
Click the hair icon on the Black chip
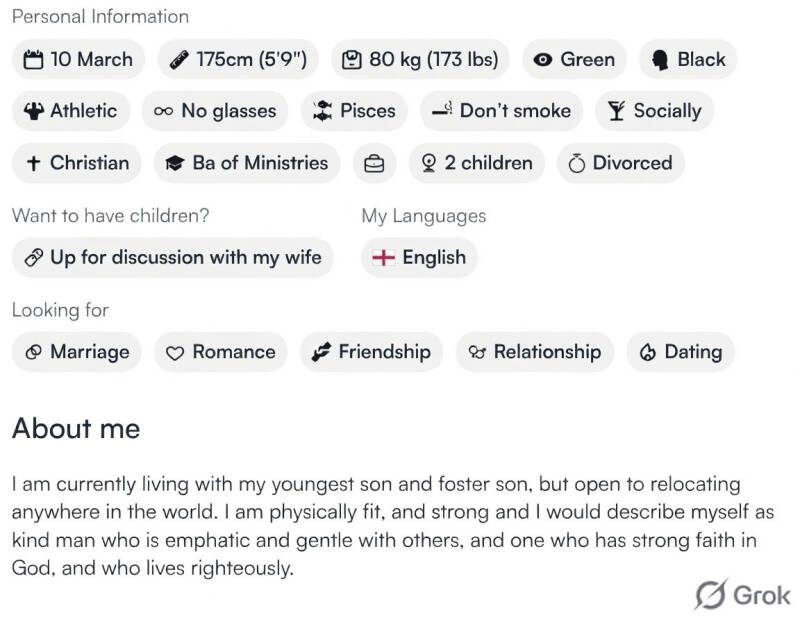pos(660,60)
